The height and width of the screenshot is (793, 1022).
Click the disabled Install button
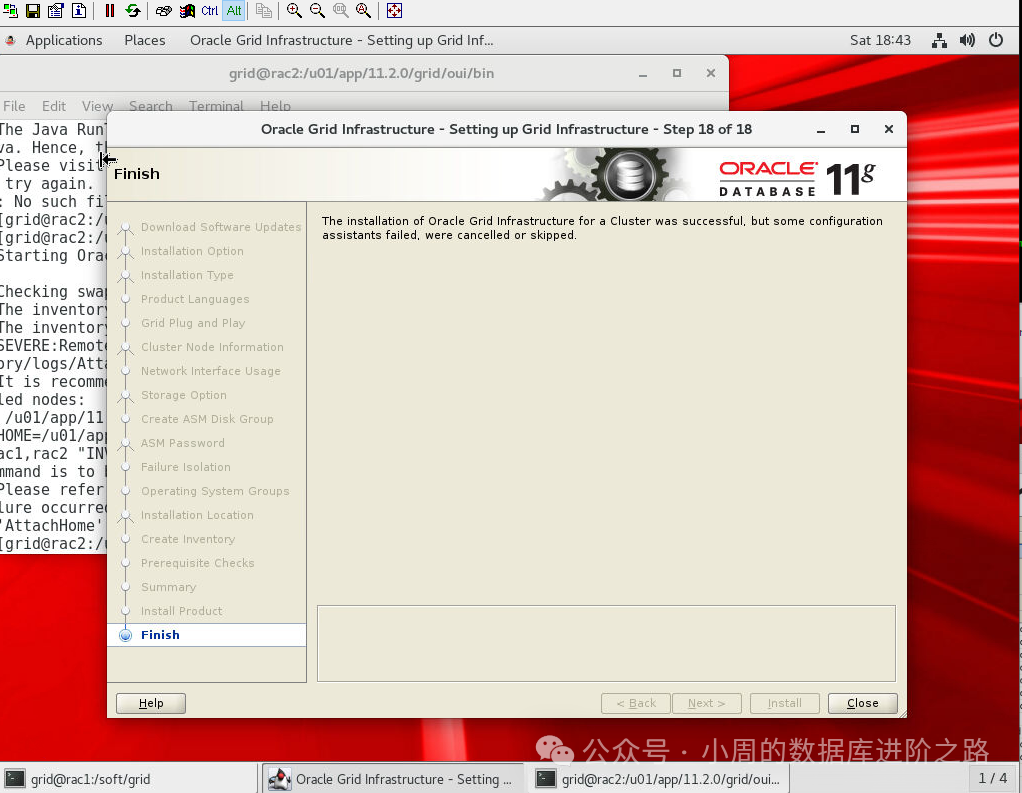785,703
